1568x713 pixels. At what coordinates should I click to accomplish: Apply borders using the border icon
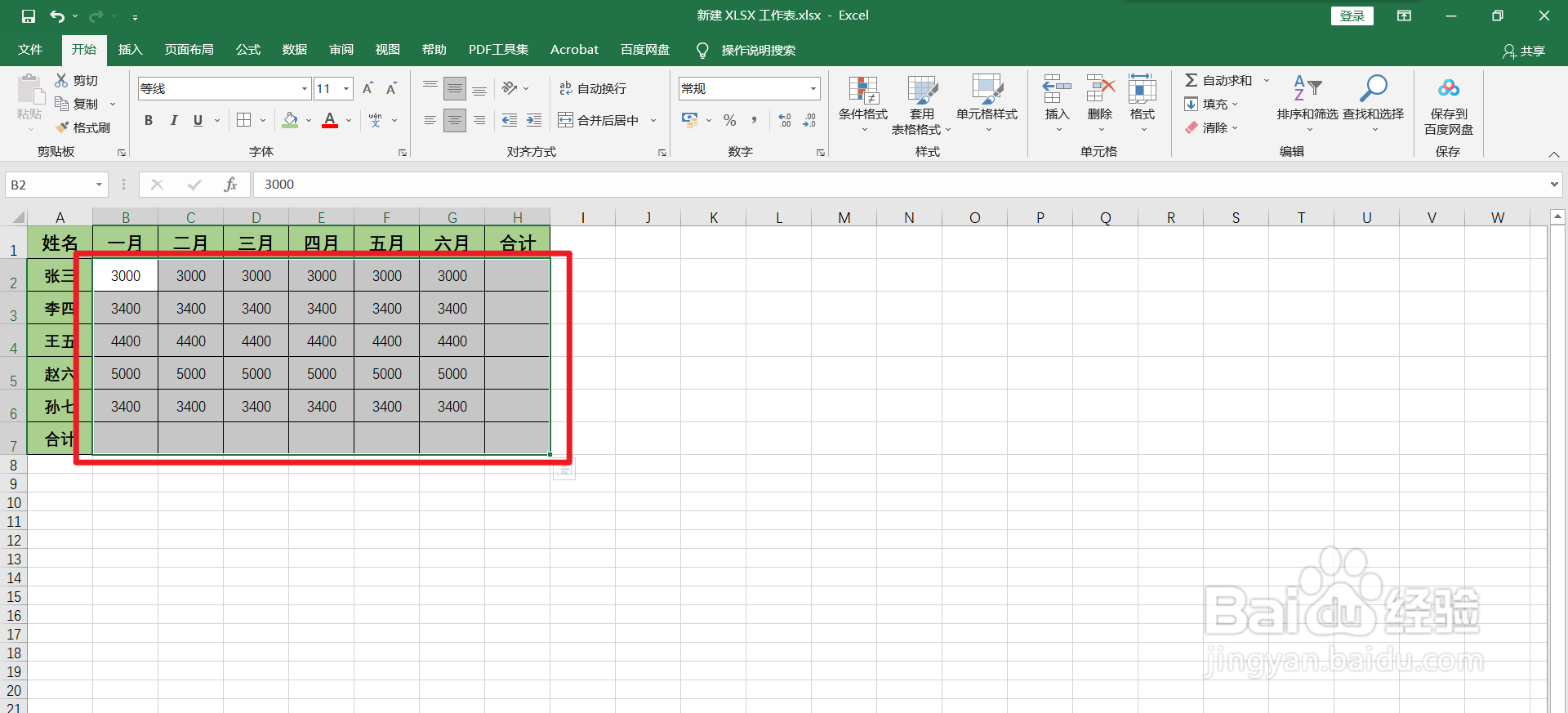click(x=243, y=120)
